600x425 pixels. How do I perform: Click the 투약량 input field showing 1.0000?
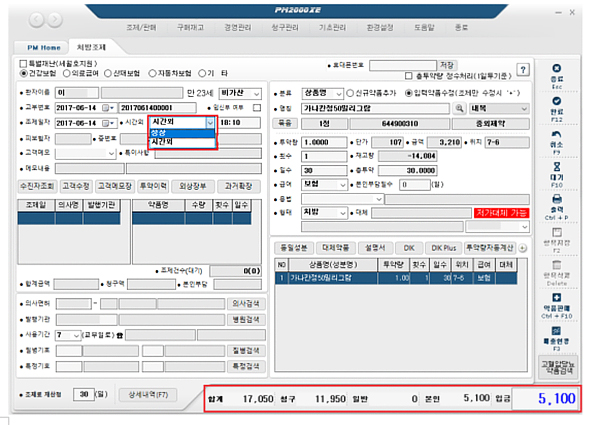324,142
